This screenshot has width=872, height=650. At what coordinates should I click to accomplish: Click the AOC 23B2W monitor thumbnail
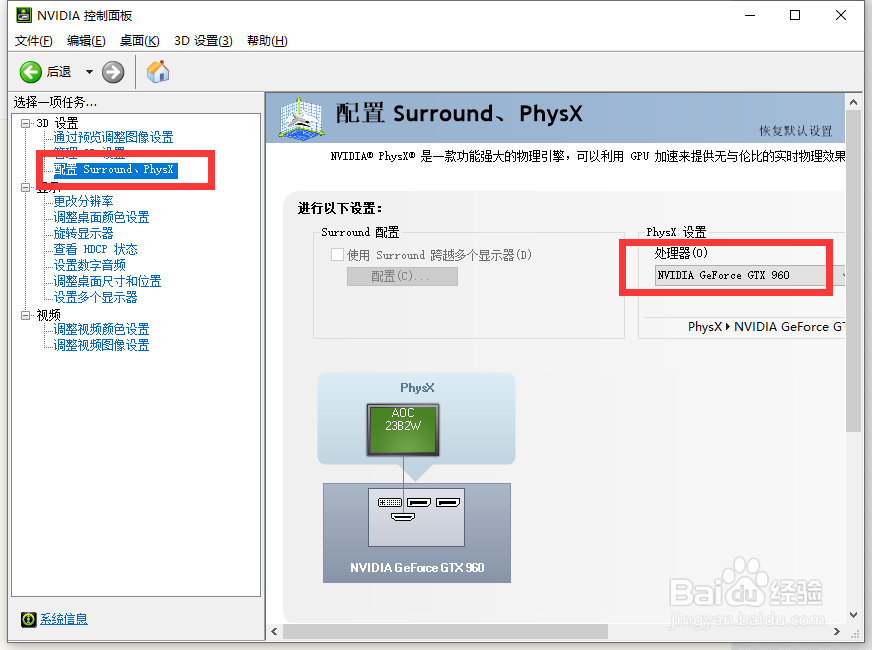click(x=403, y=429)
